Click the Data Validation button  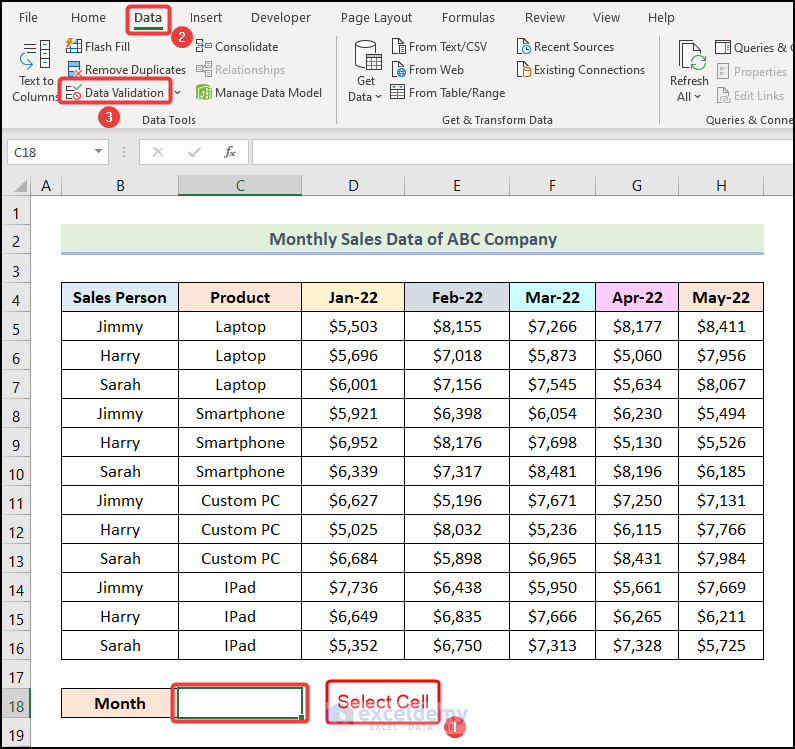point(114,93)
